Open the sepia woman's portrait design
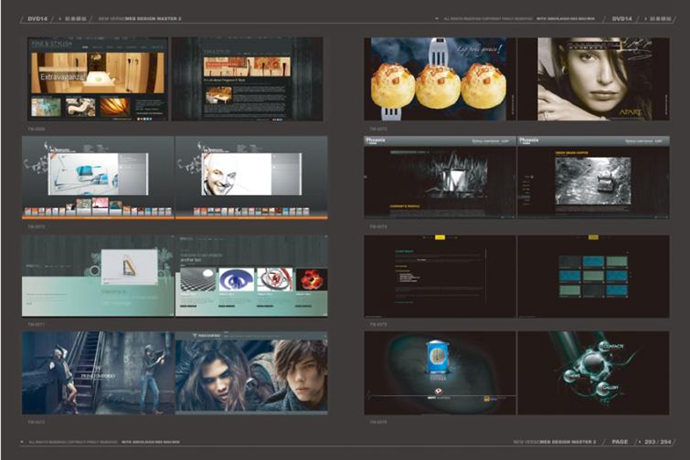This screenshot has width=690, height=460. tap(593, 79)
